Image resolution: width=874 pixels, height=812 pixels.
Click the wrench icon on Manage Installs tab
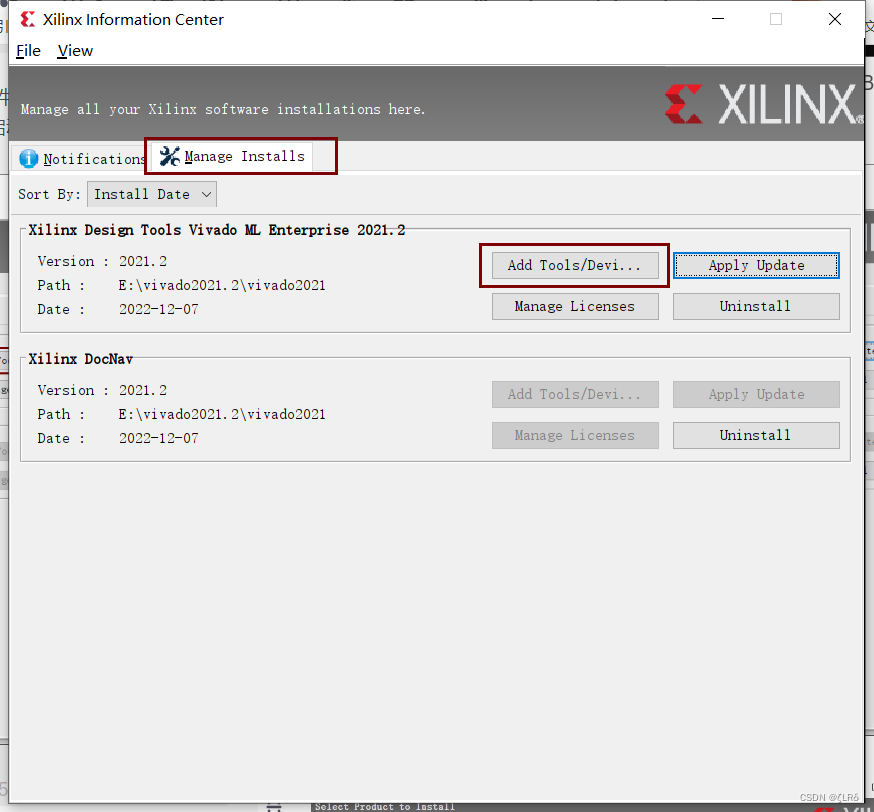[166, 156]
